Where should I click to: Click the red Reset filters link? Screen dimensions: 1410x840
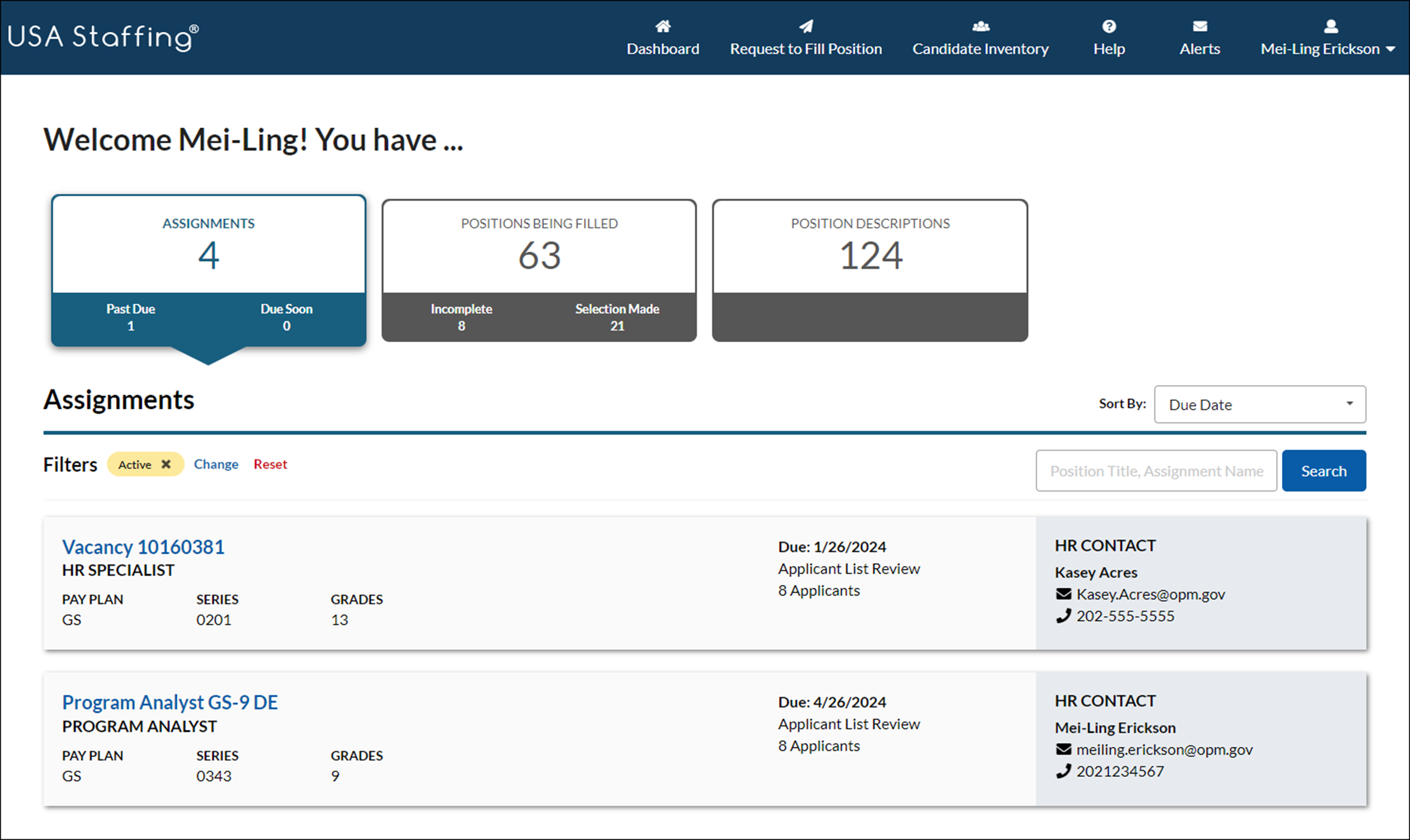tap(270, 464)
